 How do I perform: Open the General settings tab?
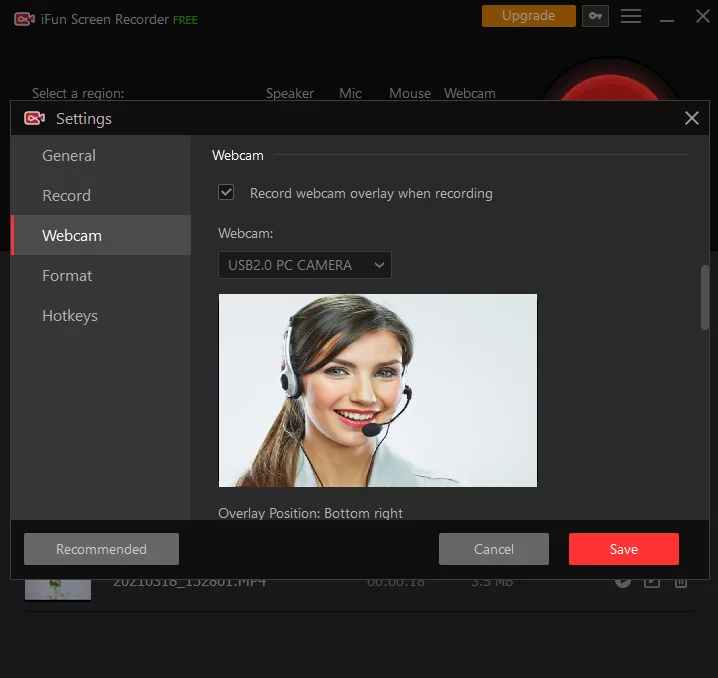pyautogui.click(x=101, y=155)
